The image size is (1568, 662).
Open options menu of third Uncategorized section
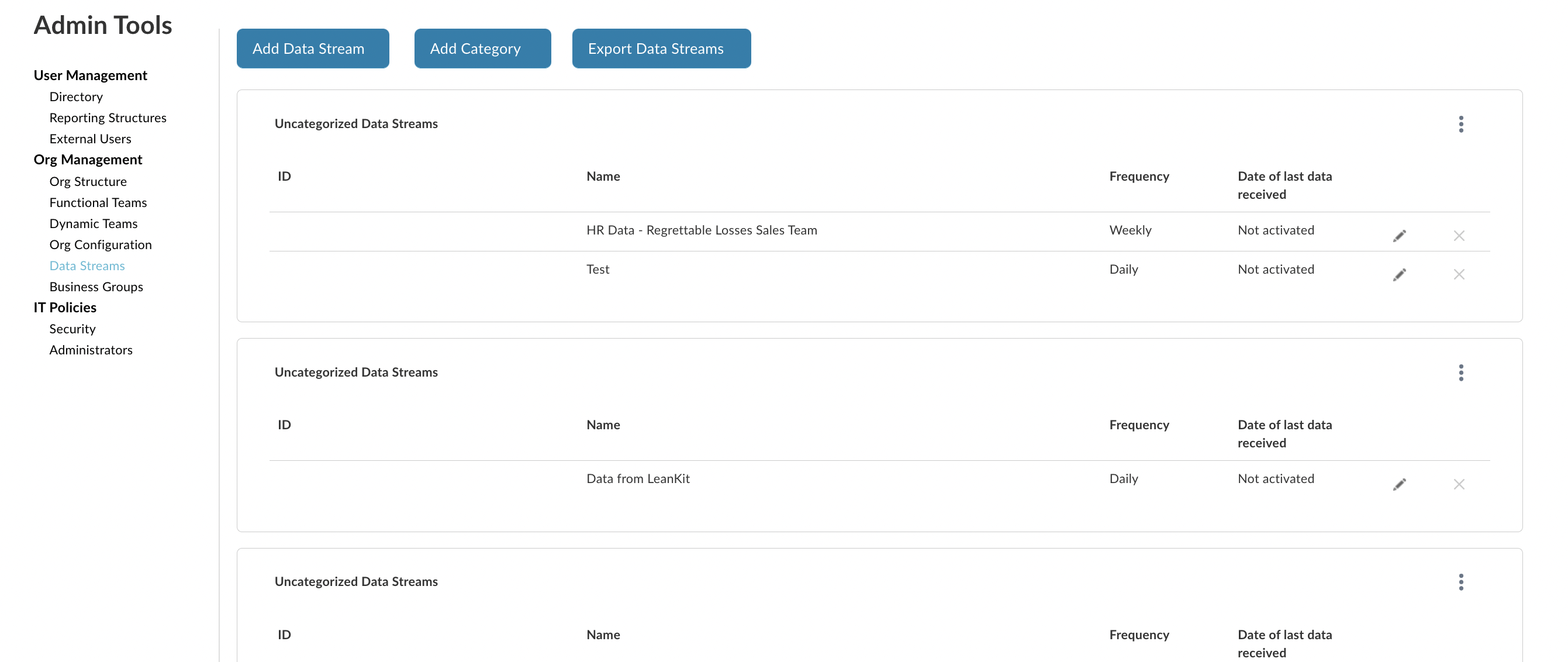pyautogui.click(x=1461, y=582)
